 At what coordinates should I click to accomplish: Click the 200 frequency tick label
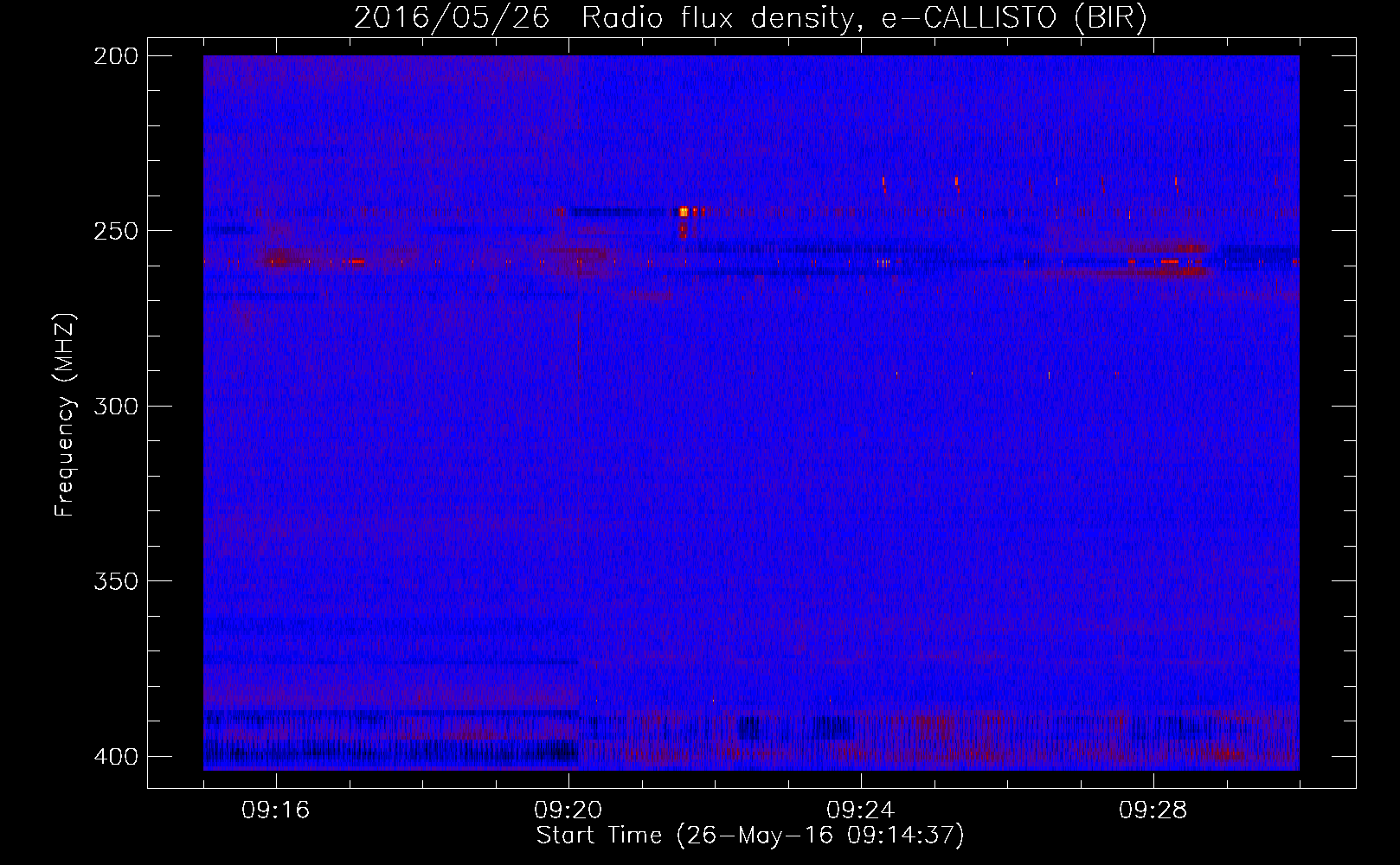point(115,56)
